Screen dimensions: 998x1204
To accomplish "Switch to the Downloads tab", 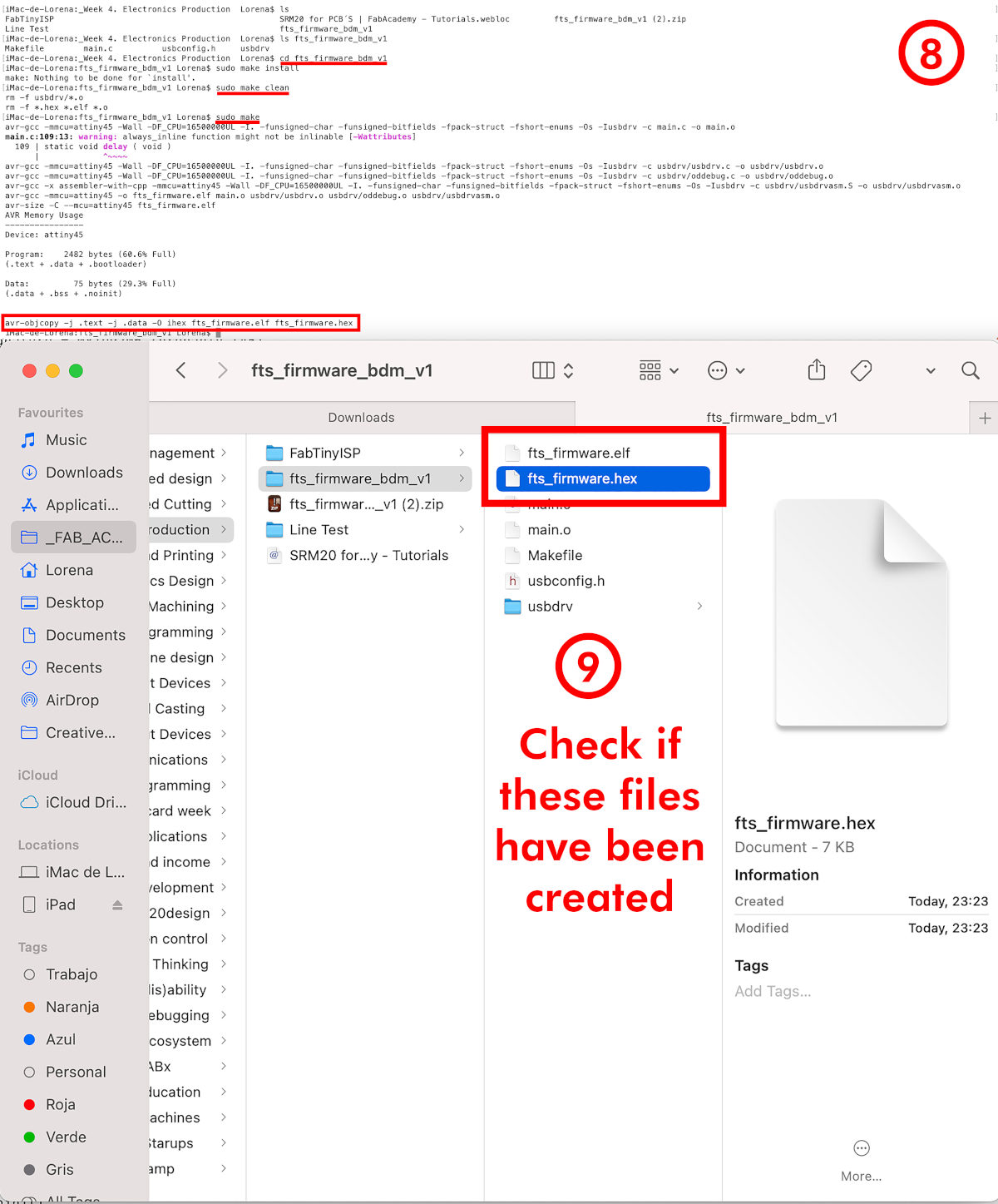I will point(362,418).
